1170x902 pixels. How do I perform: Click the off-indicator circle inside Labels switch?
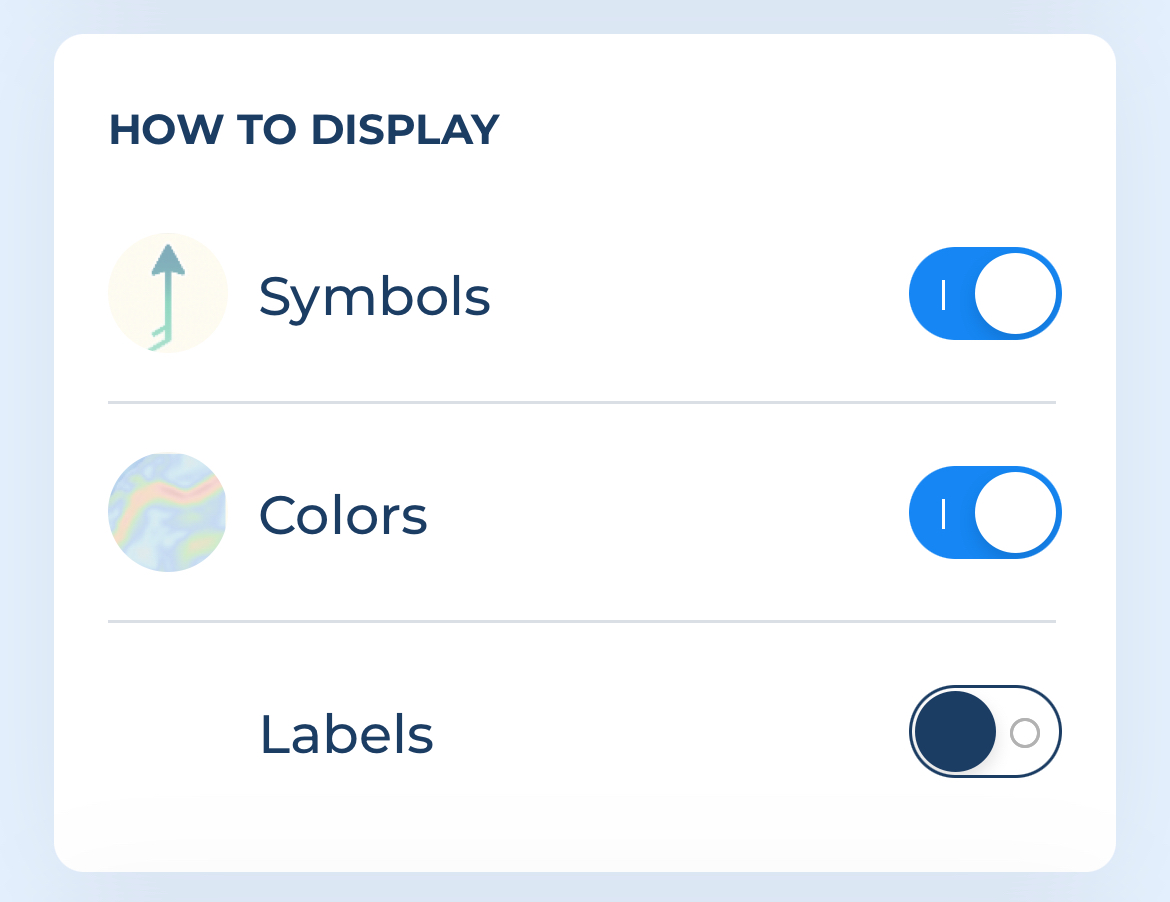pos(1024,733)
